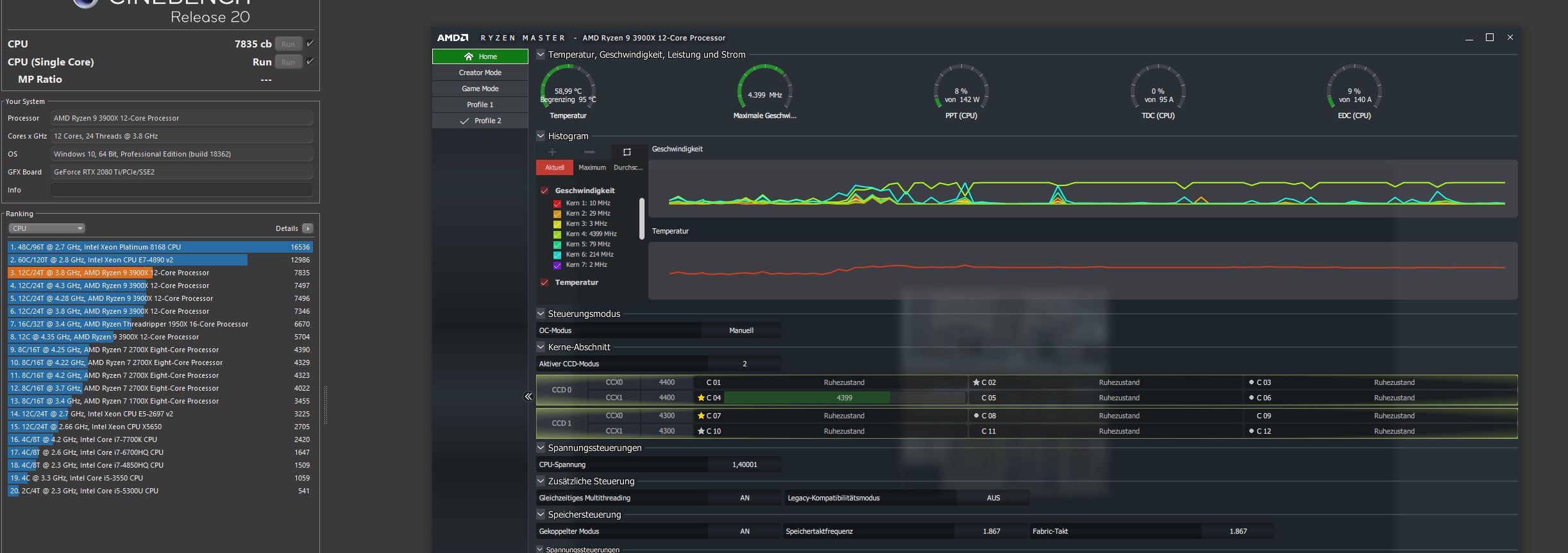Click the AMD logo in title bar

pos(453,38)
